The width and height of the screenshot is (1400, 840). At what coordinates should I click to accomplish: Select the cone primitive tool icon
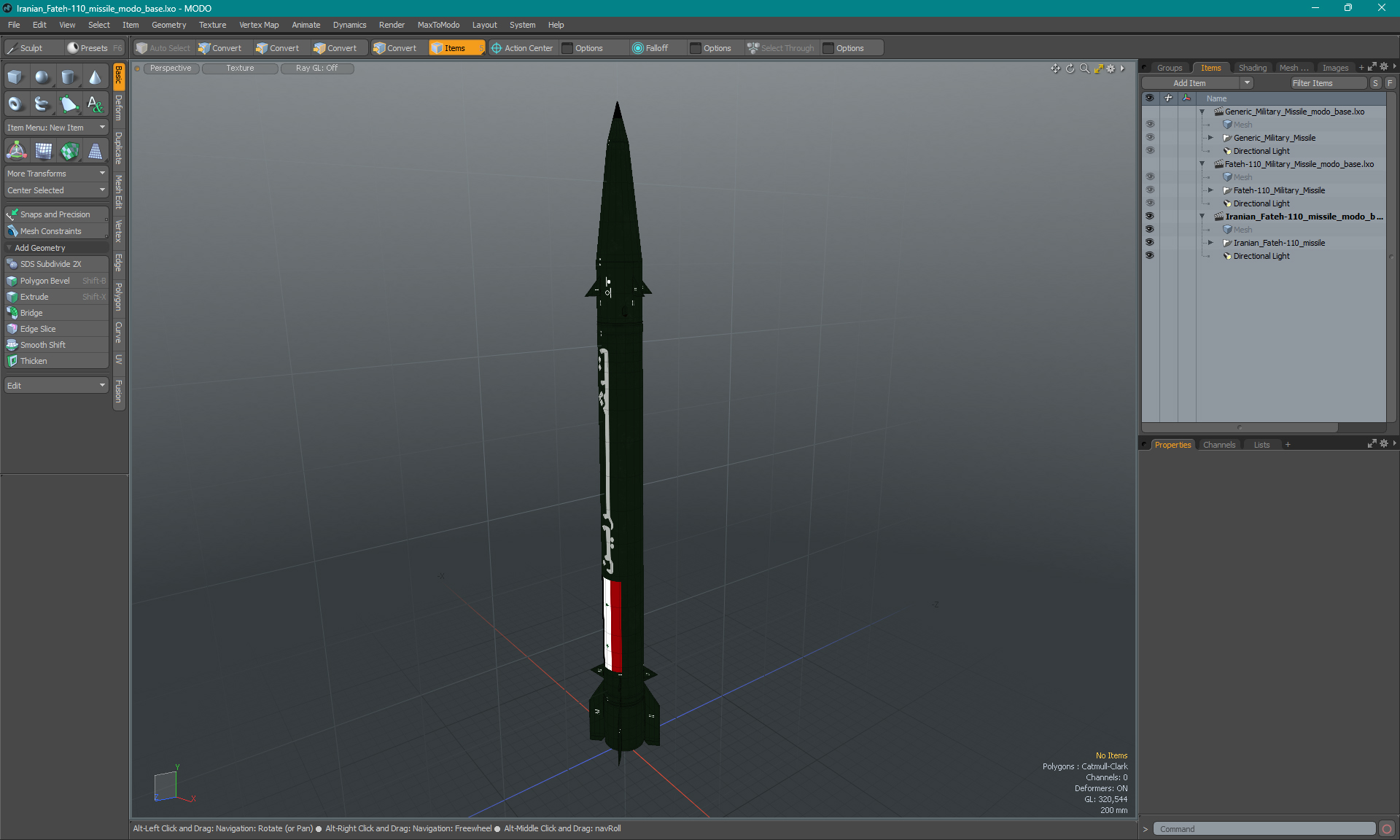95,77
